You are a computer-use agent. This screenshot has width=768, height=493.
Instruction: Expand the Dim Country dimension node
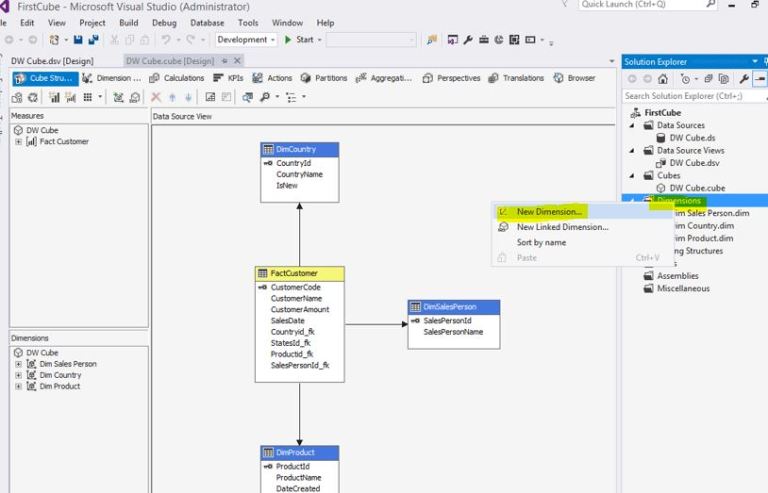(18, 375)
